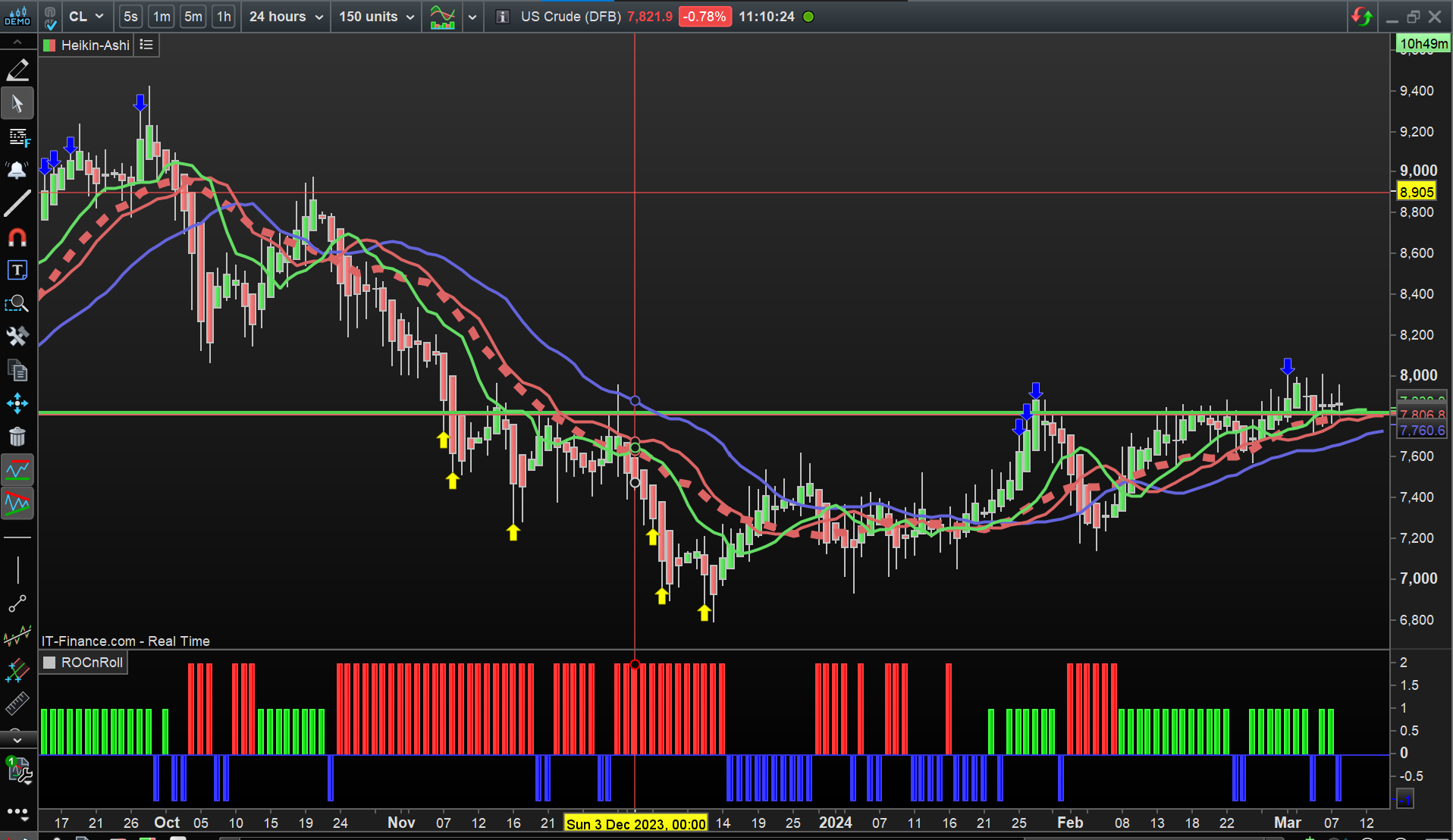Click the 9,000 level on the price axis

click(1418, 171)
